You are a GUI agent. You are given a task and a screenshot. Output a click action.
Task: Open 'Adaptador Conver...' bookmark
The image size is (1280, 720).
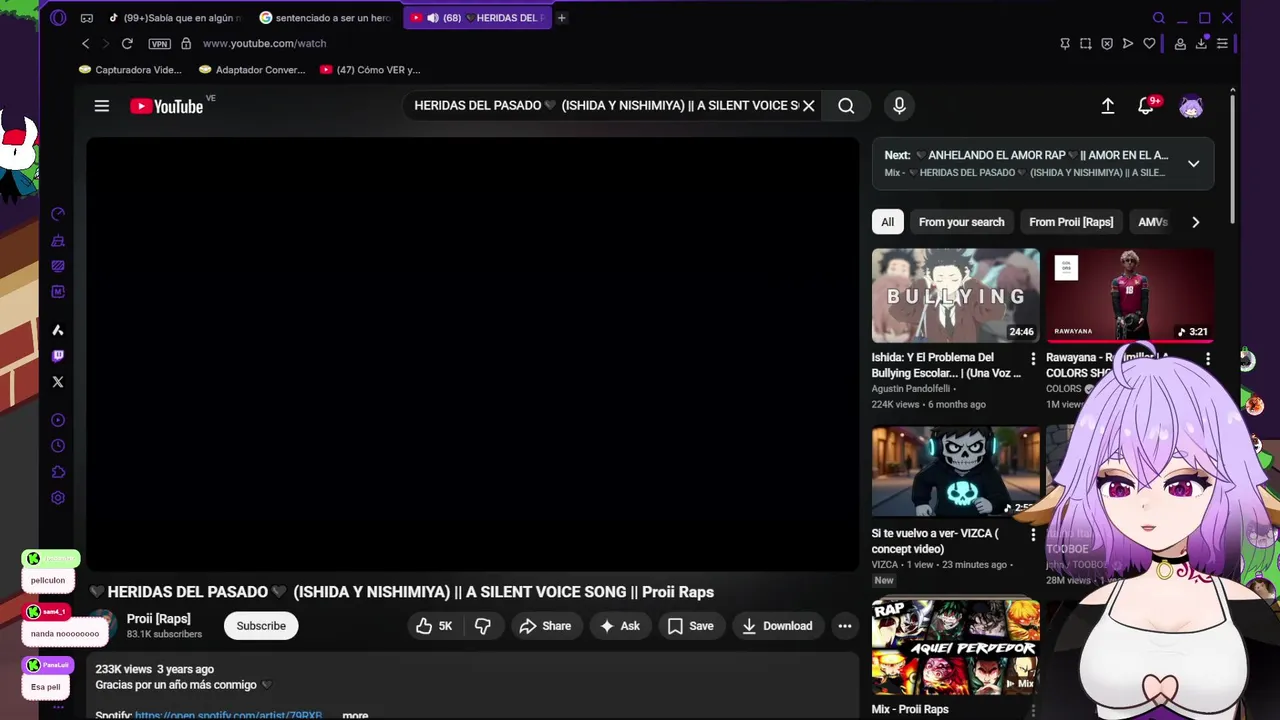point(252,70)
